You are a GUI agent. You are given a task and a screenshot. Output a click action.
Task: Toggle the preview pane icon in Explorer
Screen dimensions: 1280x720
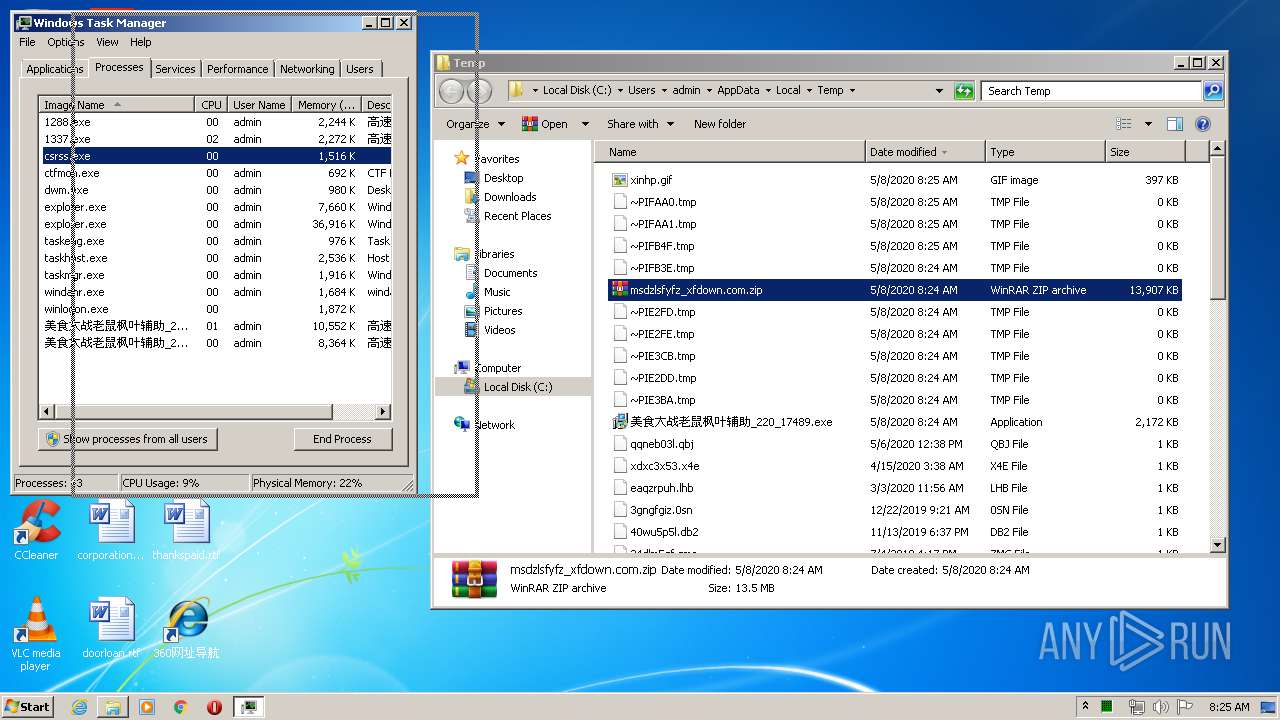coord(1175,124)
